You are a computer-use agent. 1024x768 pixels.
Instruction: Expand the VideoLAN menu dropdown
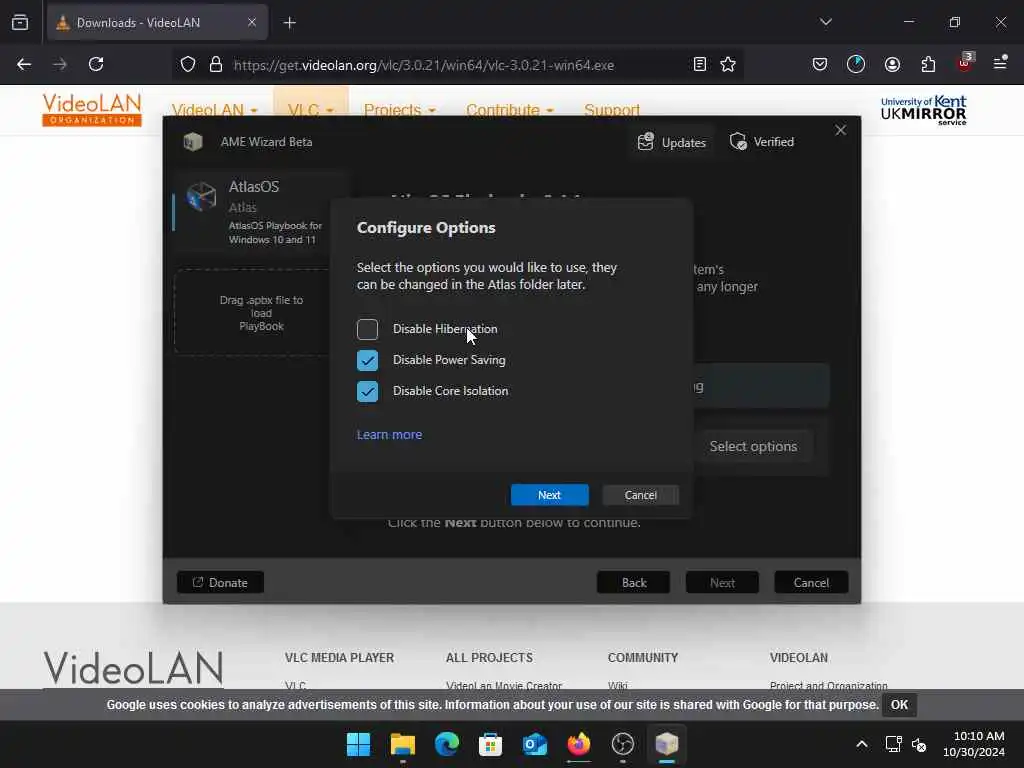tap(214, 110)
